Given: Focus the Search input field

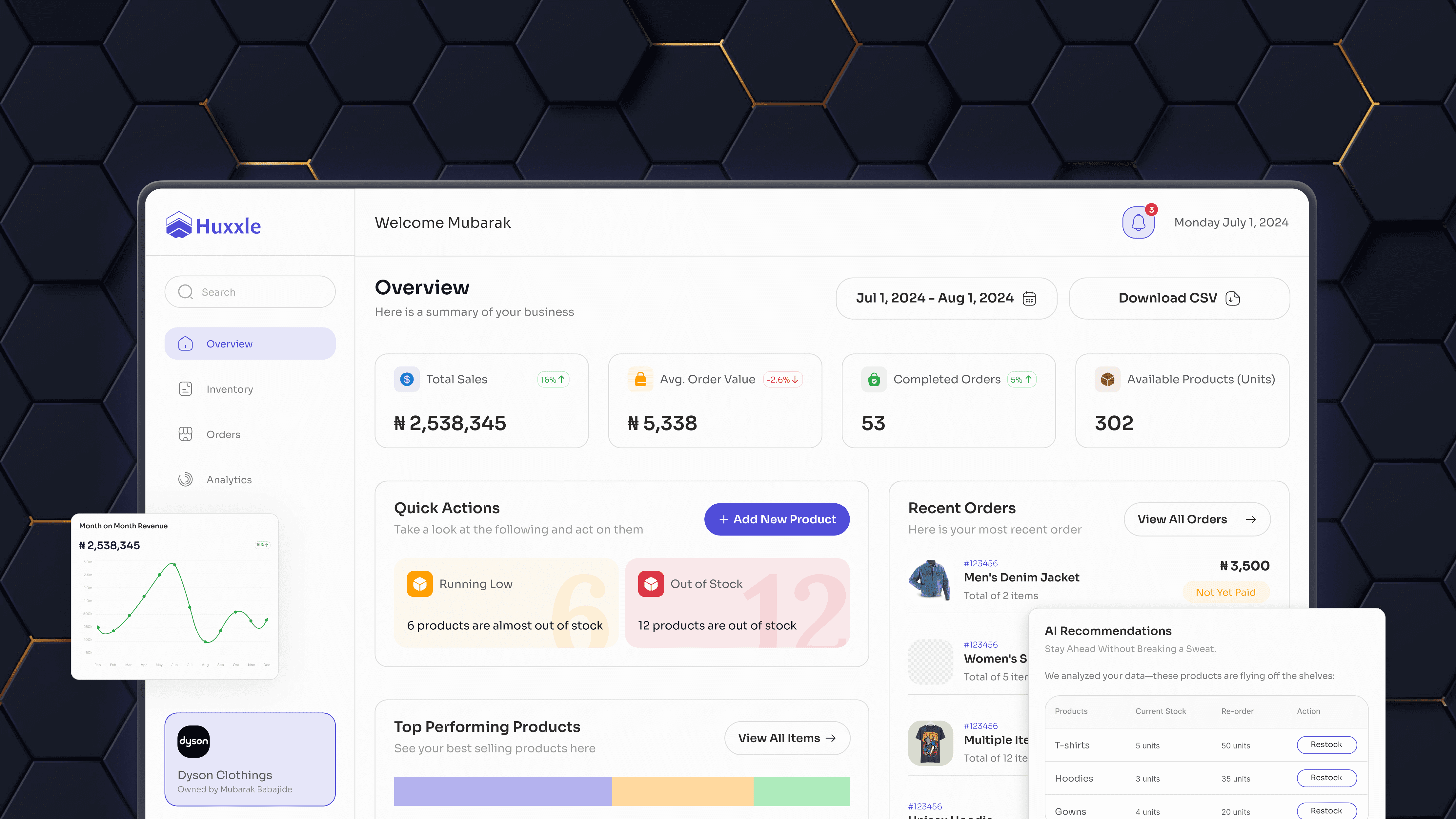Looking at the screenshot, I should pyautogui.click(x=250, y=292).
